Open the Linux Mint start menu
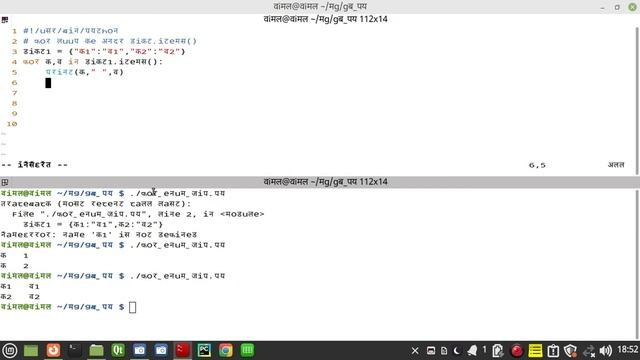The width and height of the screenshot is (640, 360). (x=9, y=350)
